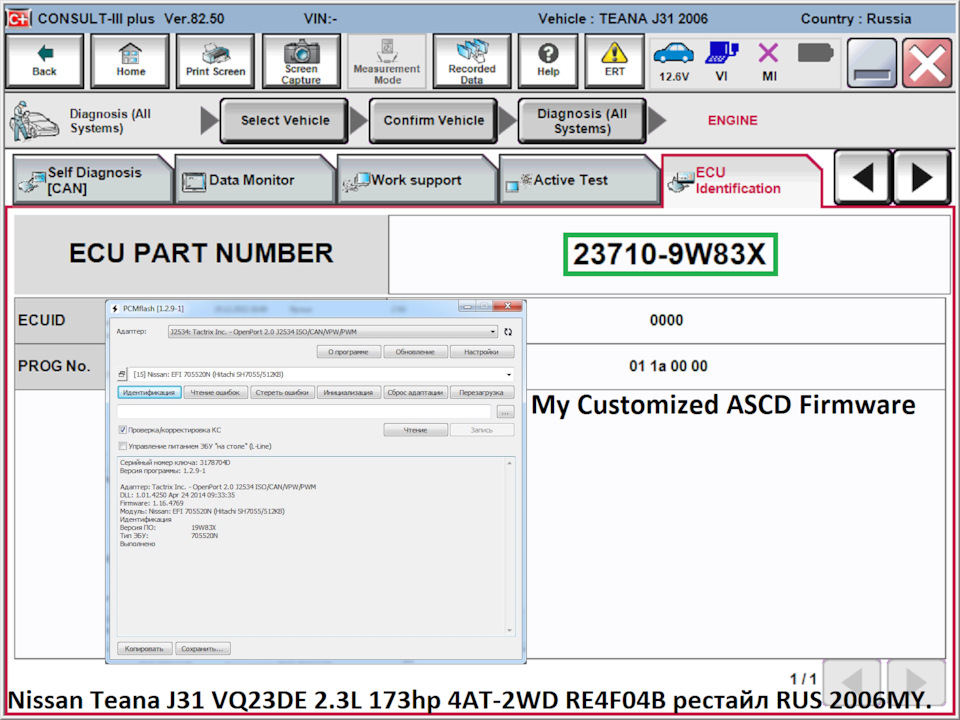The height and width of the screenshot is (720, 960).
Task: Go to Diagnosis (All Systems) step button
Action: pyautogui.click(x=582, y=121)
